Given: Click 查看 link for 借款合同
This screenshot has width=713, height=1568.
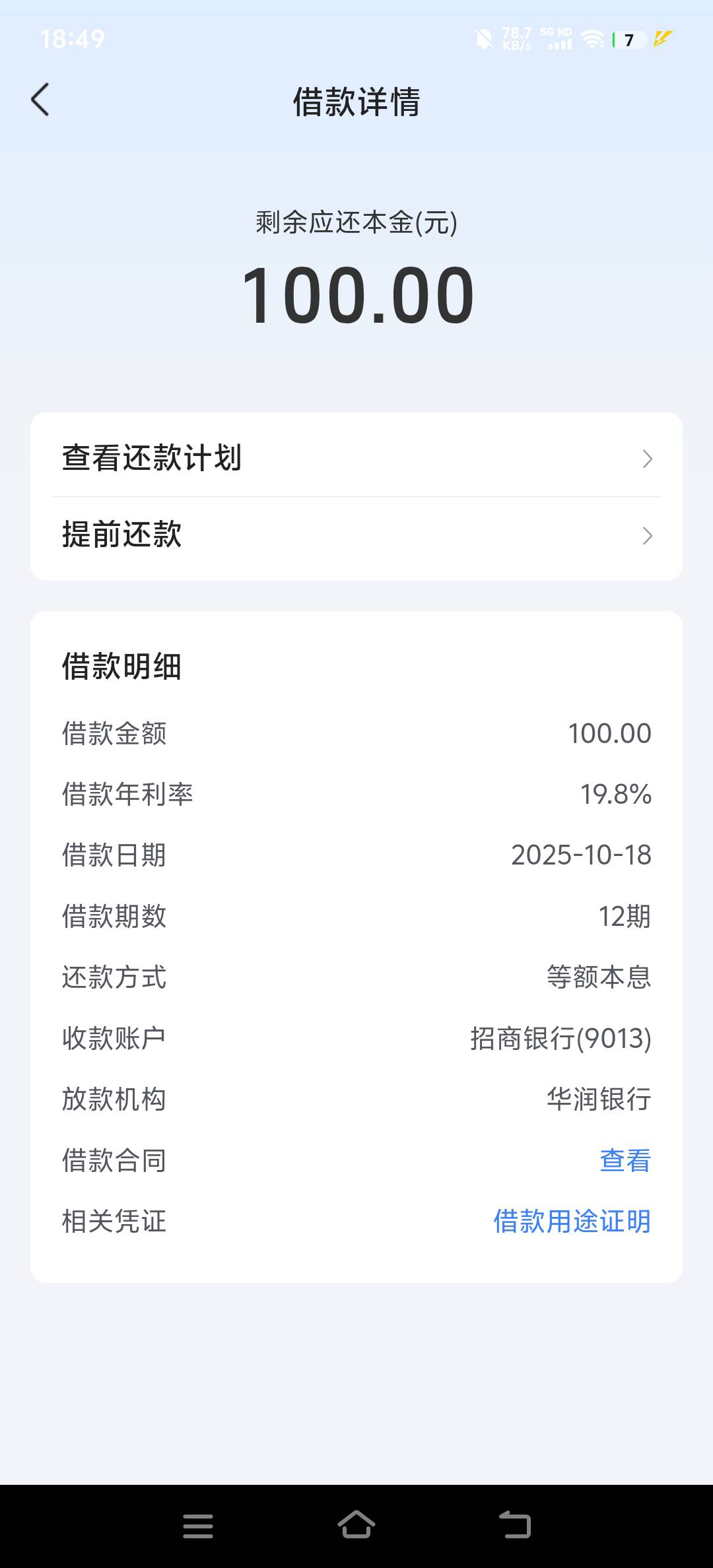Looking at the screenshot, I should (x=625, y=1160).
